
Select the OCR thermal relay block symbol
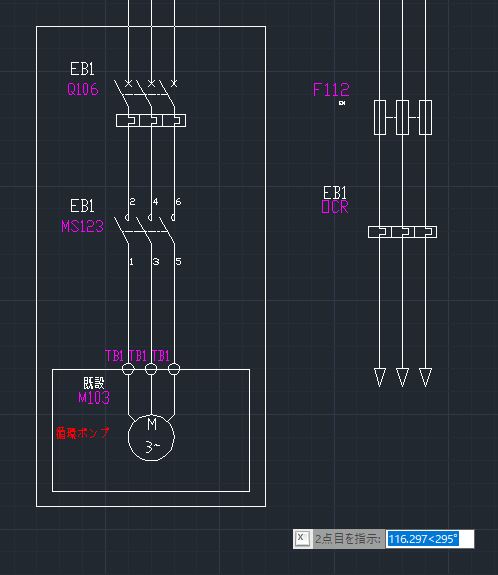click(x=402, y=232)
